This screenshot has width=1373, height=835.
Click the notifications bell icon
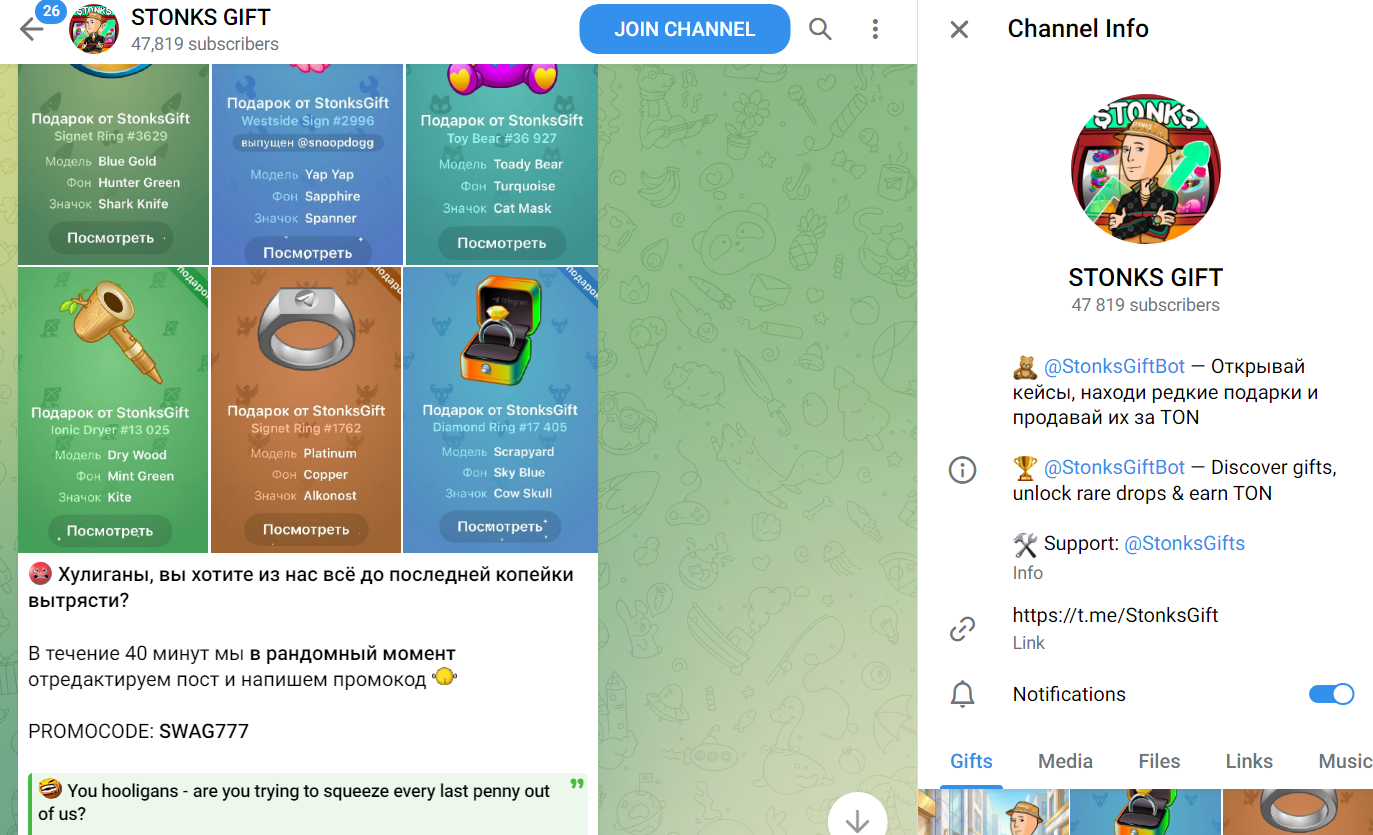(962, 694)
